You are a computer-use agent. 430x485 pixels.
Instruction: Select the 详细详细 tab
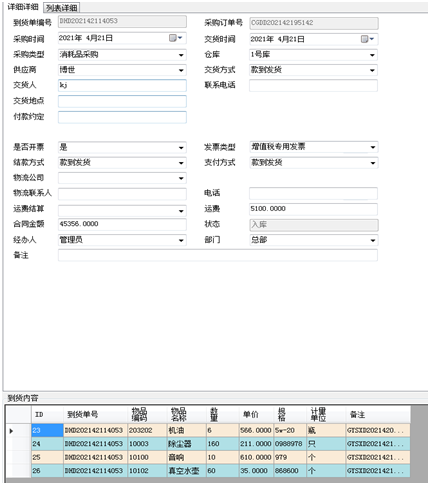coord(23,7)
